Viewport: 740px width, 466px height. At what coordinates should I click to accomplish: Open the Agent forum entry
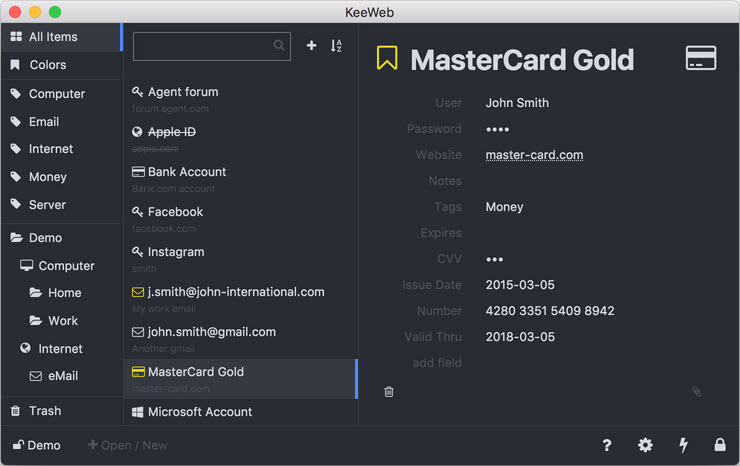pos(241,99)
